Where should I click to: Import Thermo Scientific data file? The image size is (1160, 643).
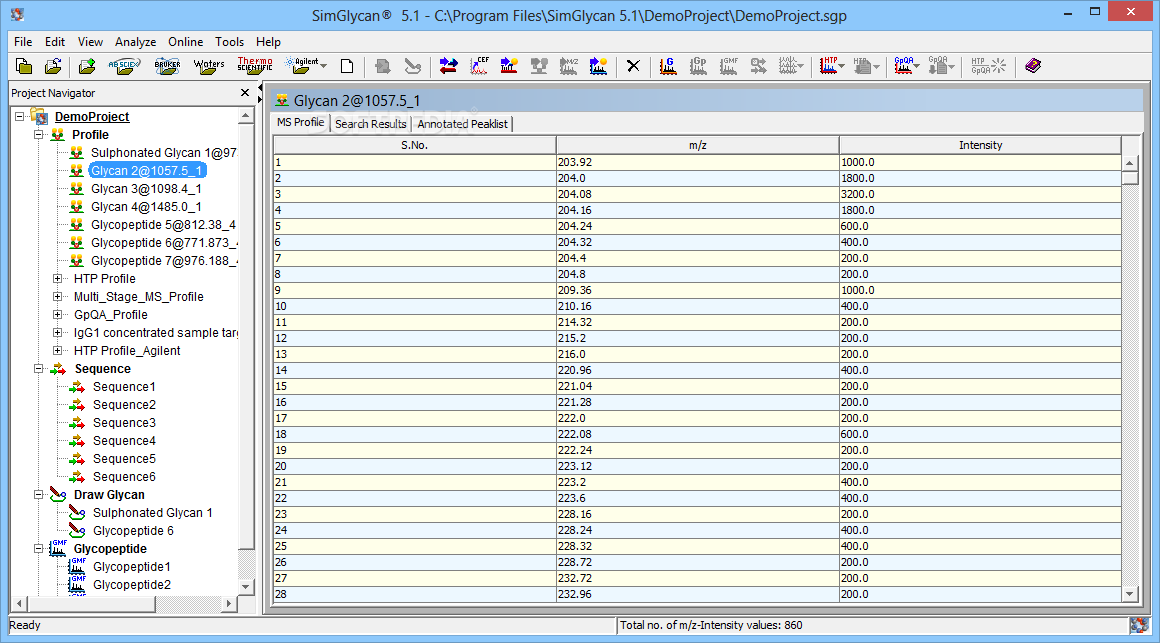point(254,65)
